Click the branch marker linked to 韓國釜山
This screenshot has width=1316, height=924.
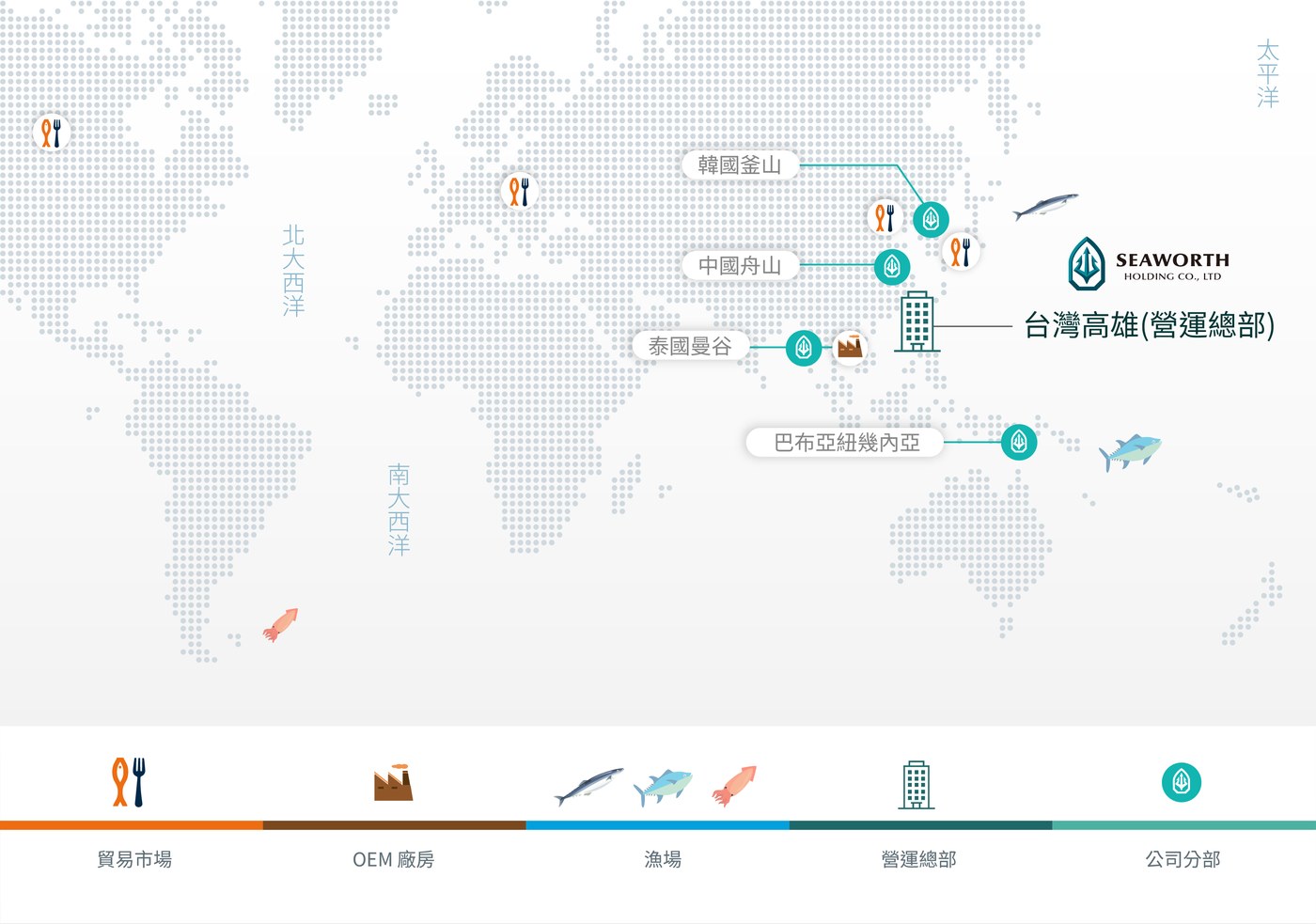click(931, 219)
